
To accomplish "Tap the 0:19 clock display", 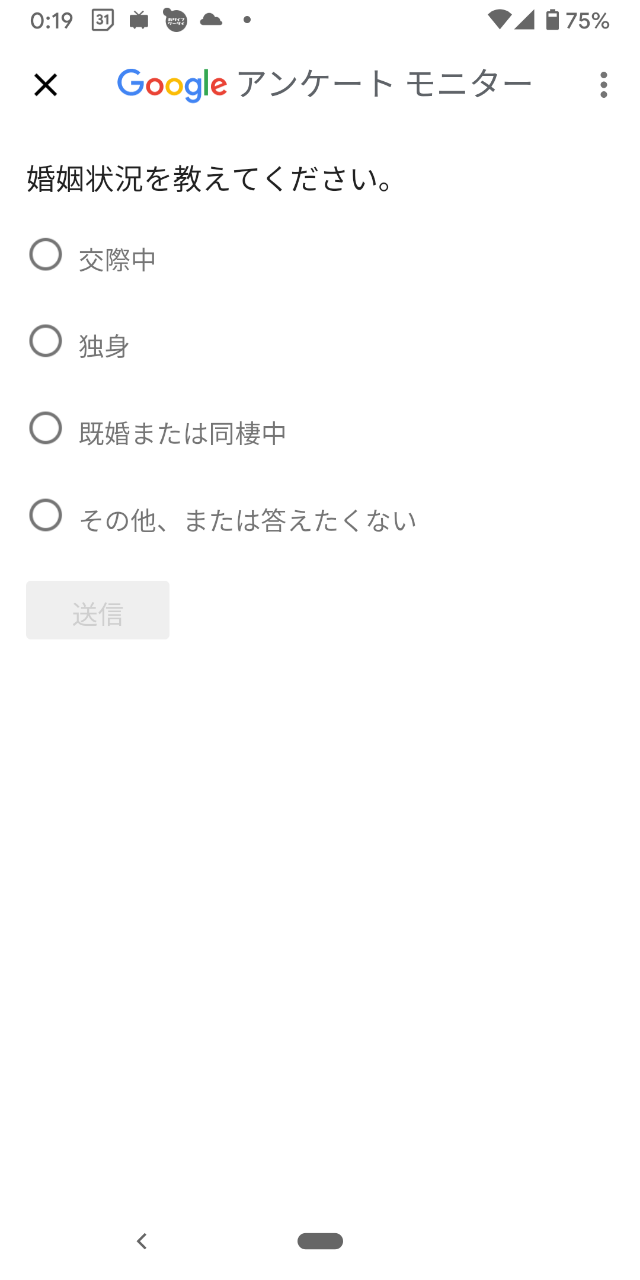I will pyautogui.click(x=51, y=20).
